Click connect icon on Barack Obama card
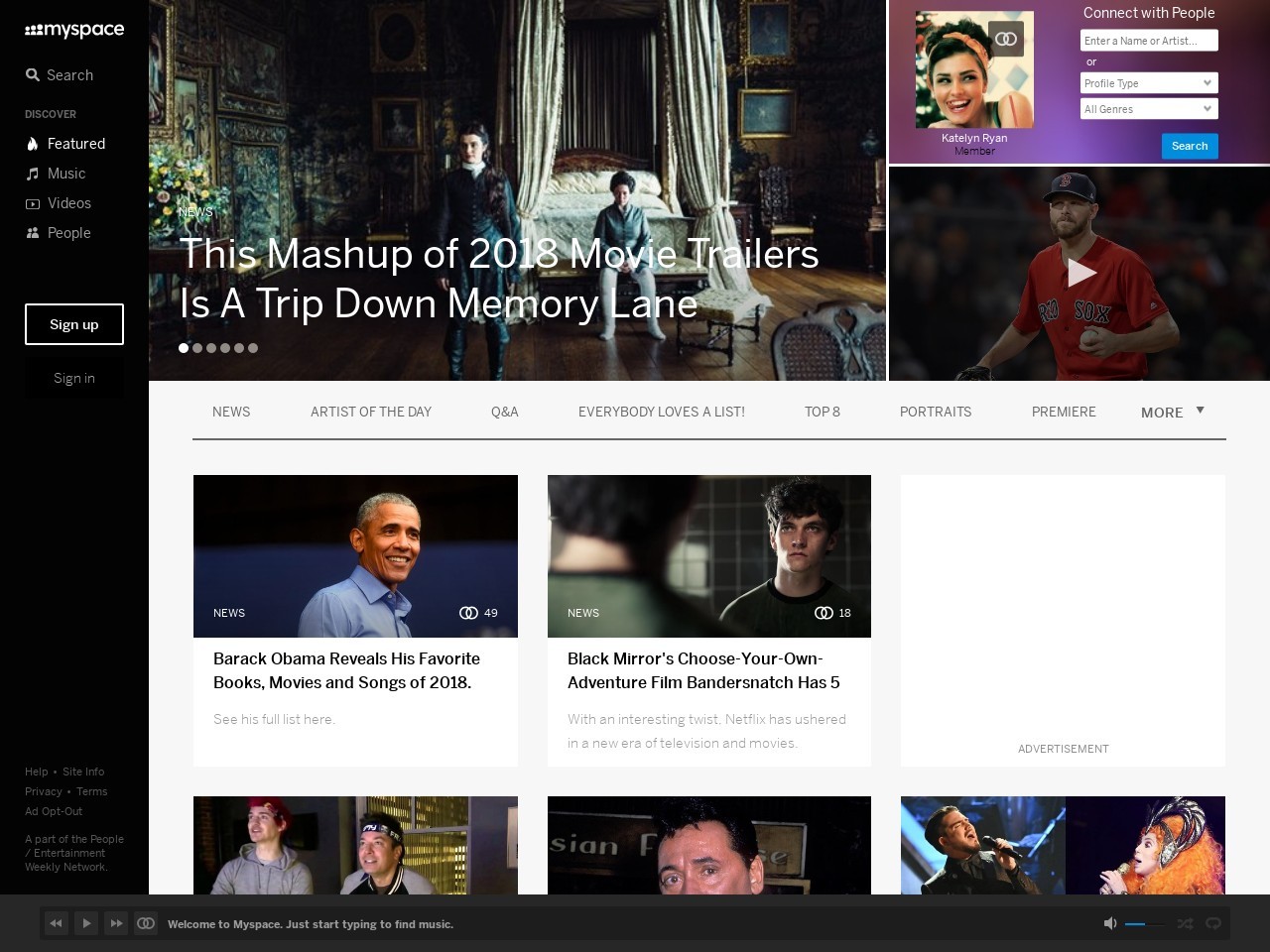1270x952 pixels. tap(468, 613)
